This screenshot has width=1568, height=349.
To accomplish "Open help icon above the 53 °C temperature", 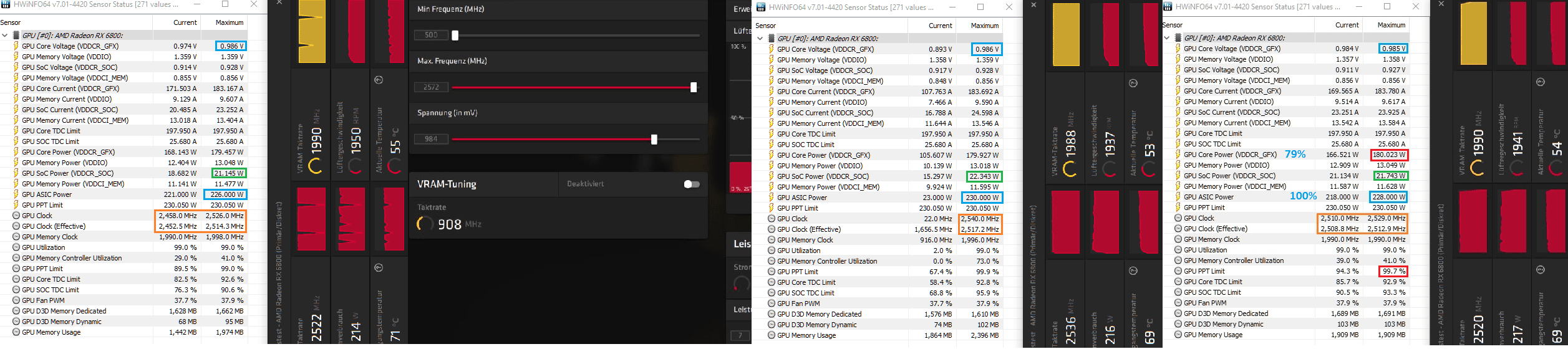I will point(1133,83).
